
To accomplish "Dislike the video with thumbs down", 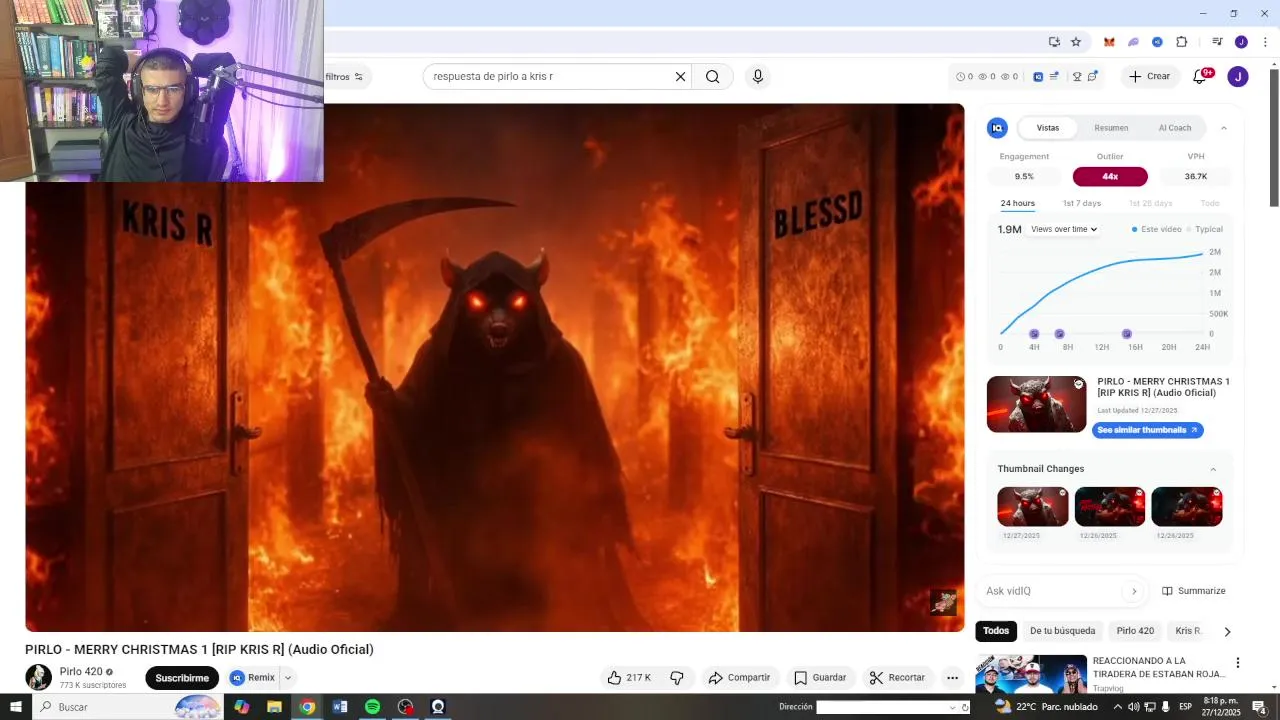I will click(x=677, y=678).
